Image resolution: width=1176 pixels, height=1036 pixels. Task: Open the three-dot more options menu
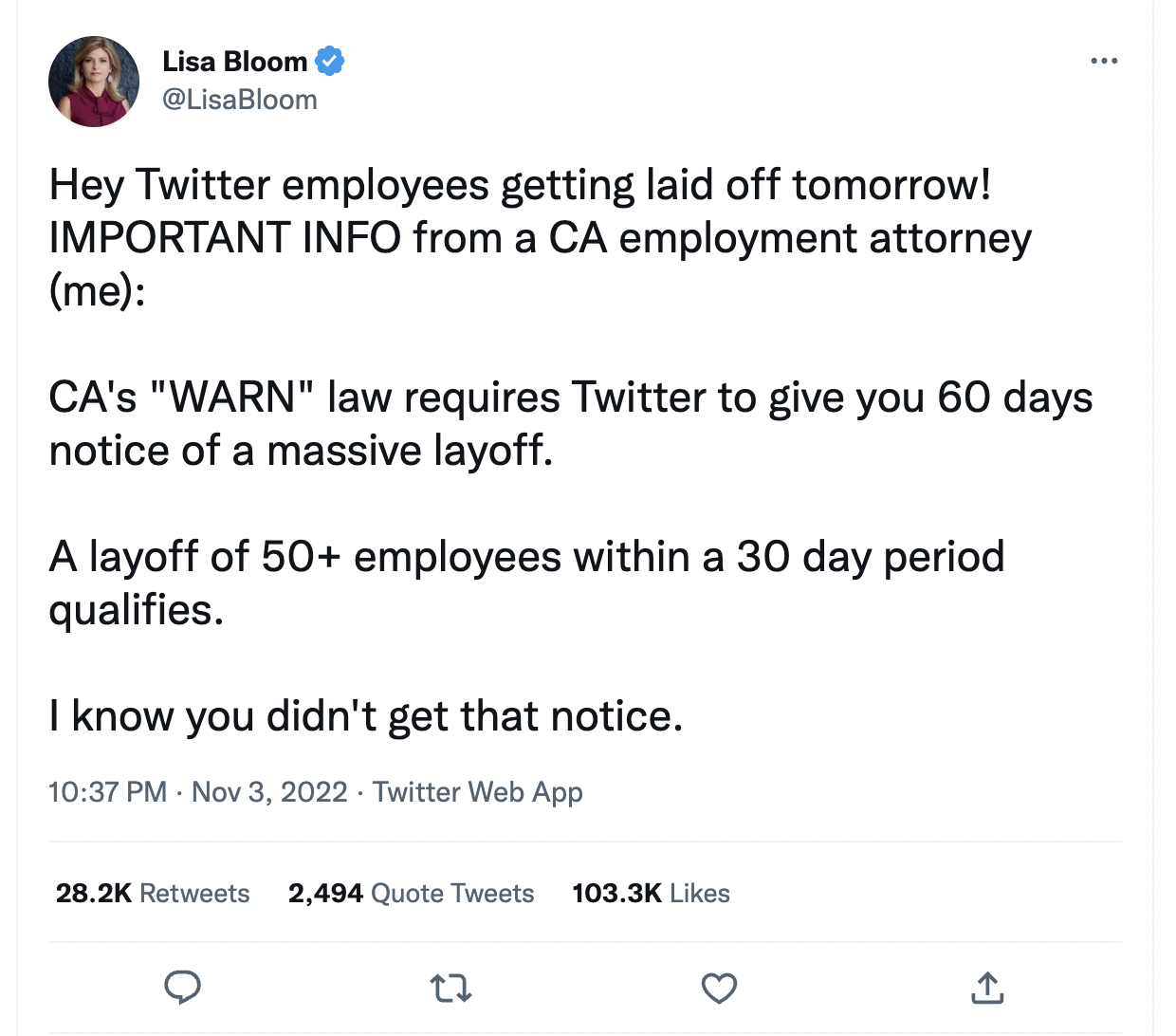pos(1104,62)
